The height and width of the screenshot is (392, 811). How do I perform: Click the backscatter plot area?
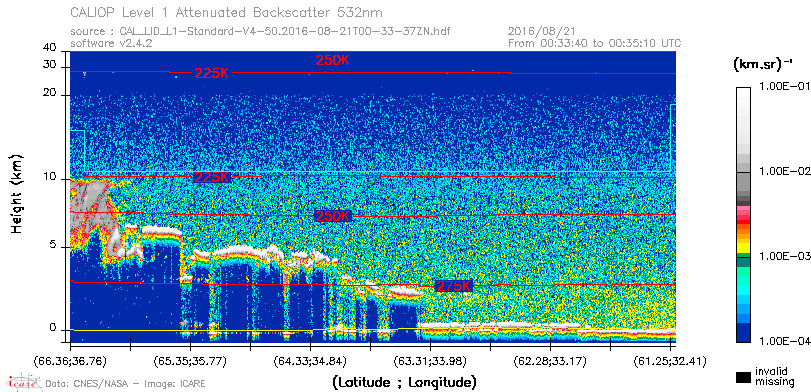click(x=373, y=197)
